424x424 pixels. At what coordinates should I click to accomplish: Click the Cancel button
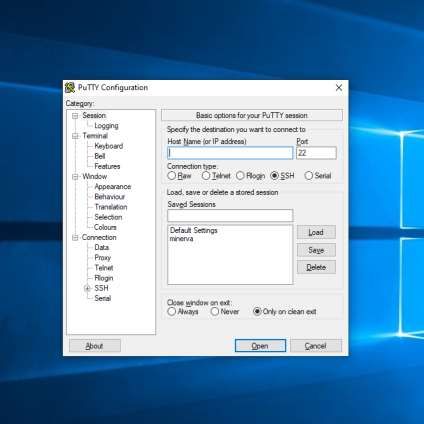pos(316,346)
